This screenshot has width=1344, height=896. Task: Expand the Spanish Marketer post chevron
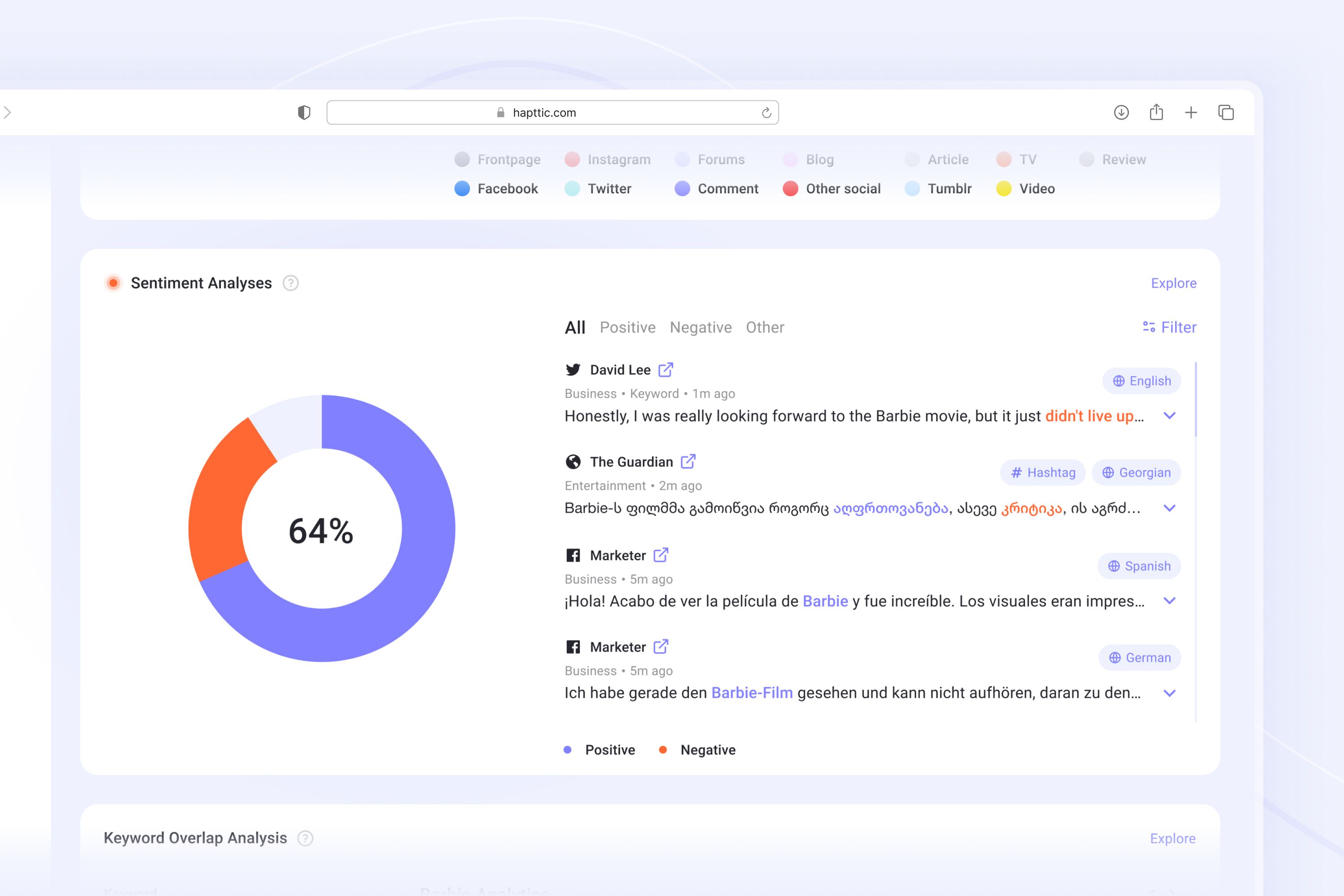click(x=1170, y=601)
